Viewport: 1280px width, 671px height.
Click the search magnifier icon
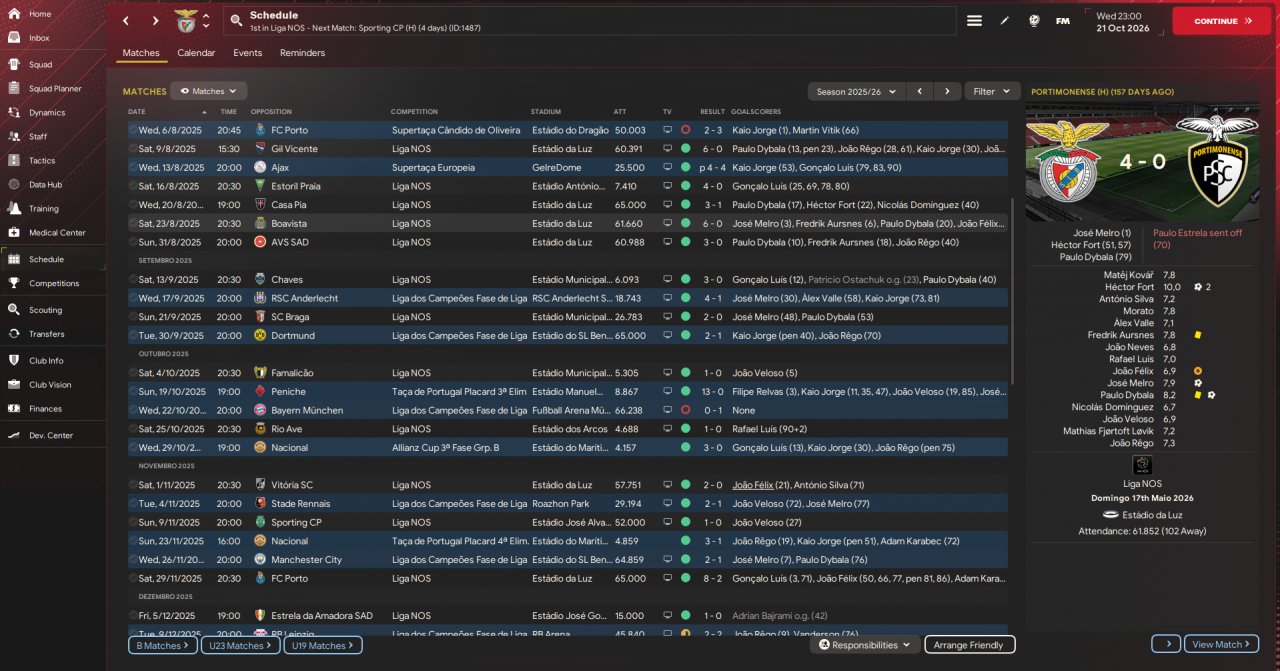(236, 20)
